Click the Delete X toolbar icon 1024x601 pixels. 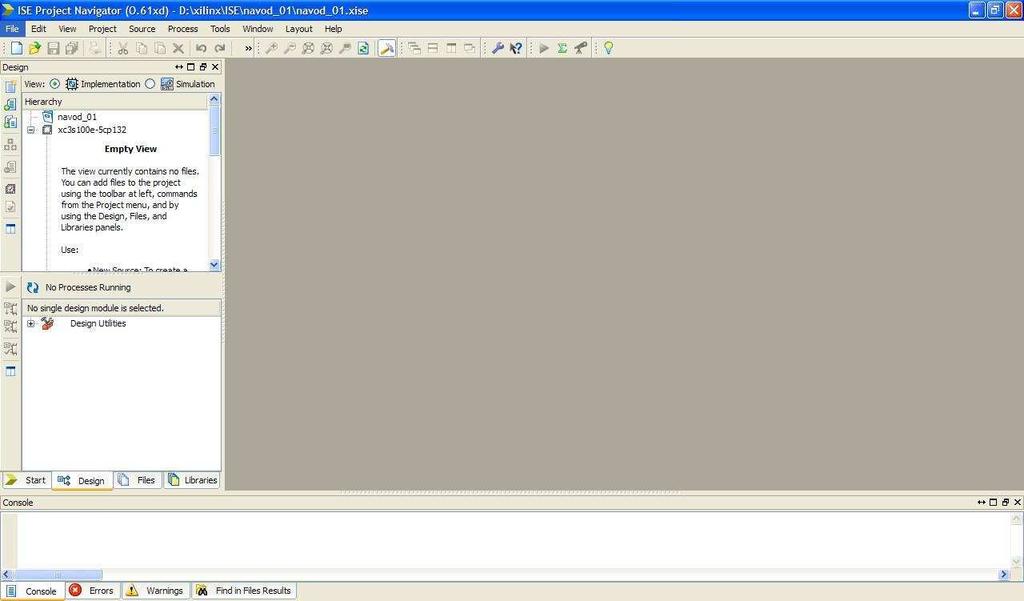(178, 48)
